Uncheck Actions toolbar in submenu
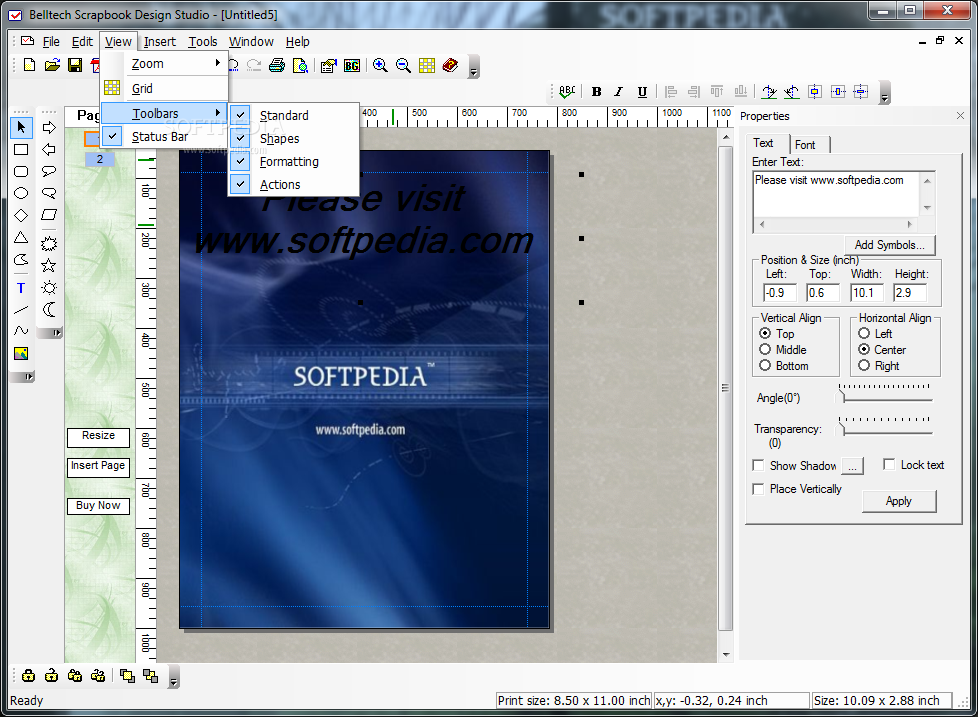This screenshot has width=978, height=717. click(x=293, y=185)
